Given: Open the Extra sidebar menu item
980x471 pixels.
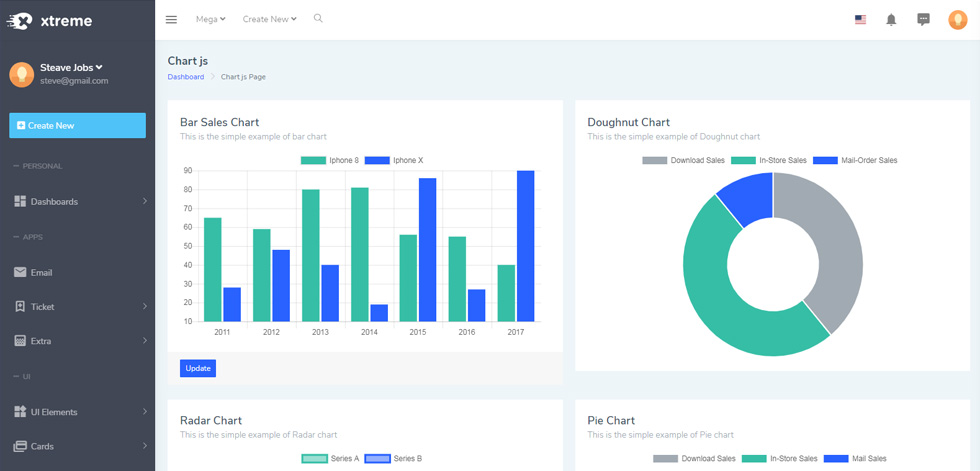Looking at the screenshot, I should 78,341.
